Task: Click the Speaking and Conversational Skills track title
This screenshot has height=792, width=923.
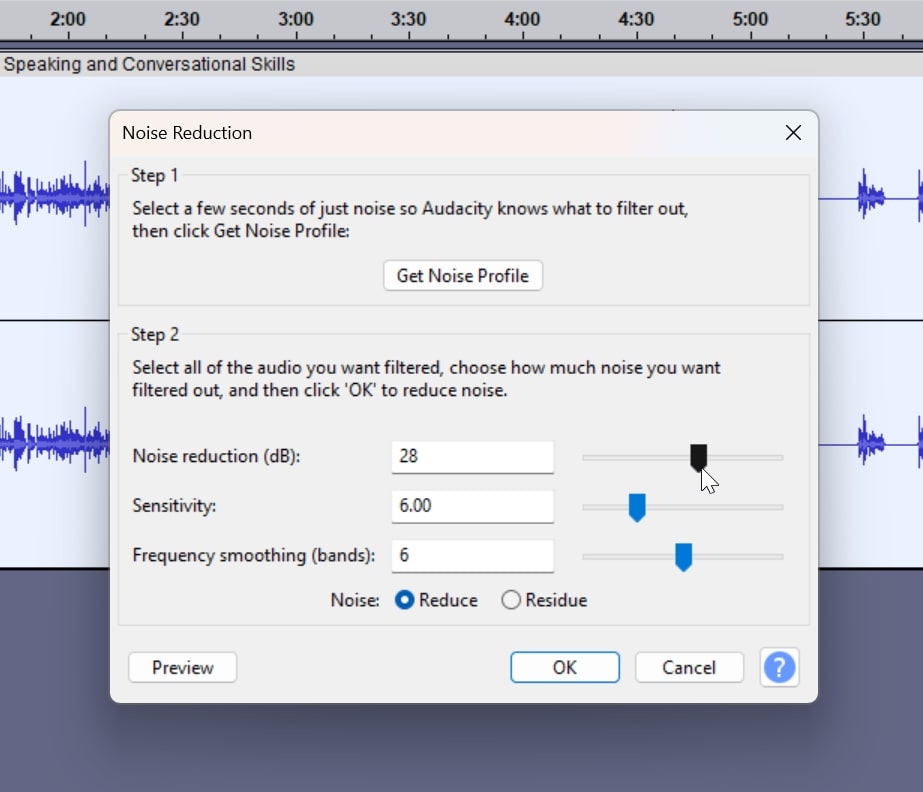Action: click(x=150, y=65)
